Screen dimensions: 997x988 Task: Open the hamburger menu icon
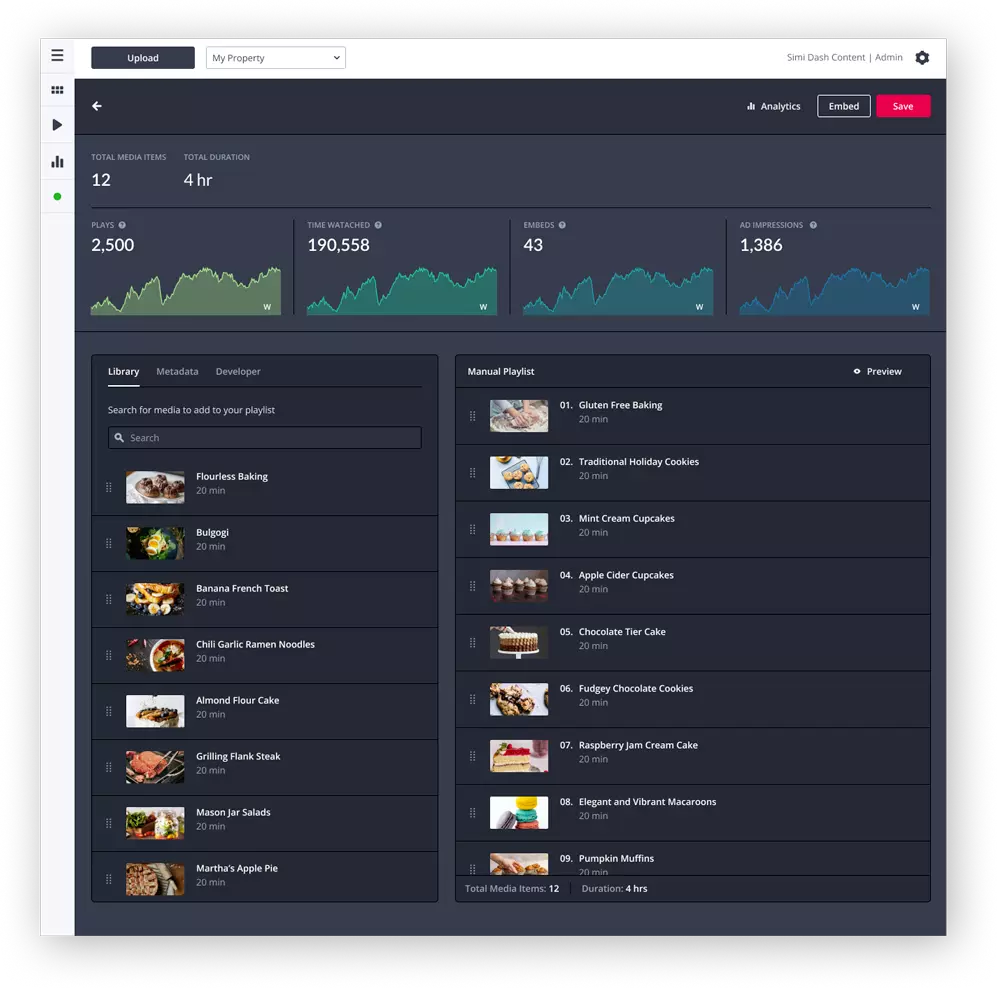click(57, 55)
